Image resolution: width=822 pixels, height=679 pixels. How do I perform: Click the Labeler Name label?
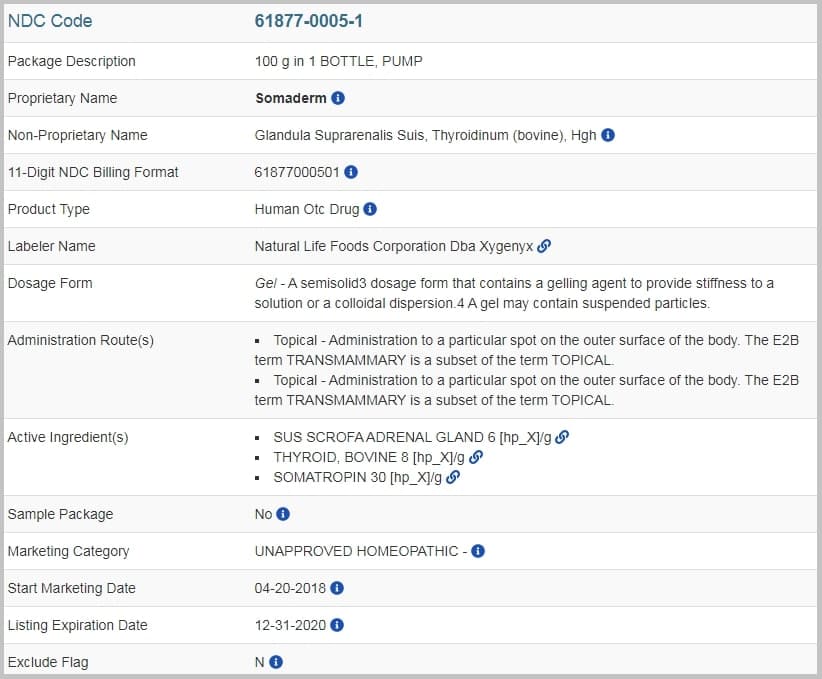(x=51, y=246)
